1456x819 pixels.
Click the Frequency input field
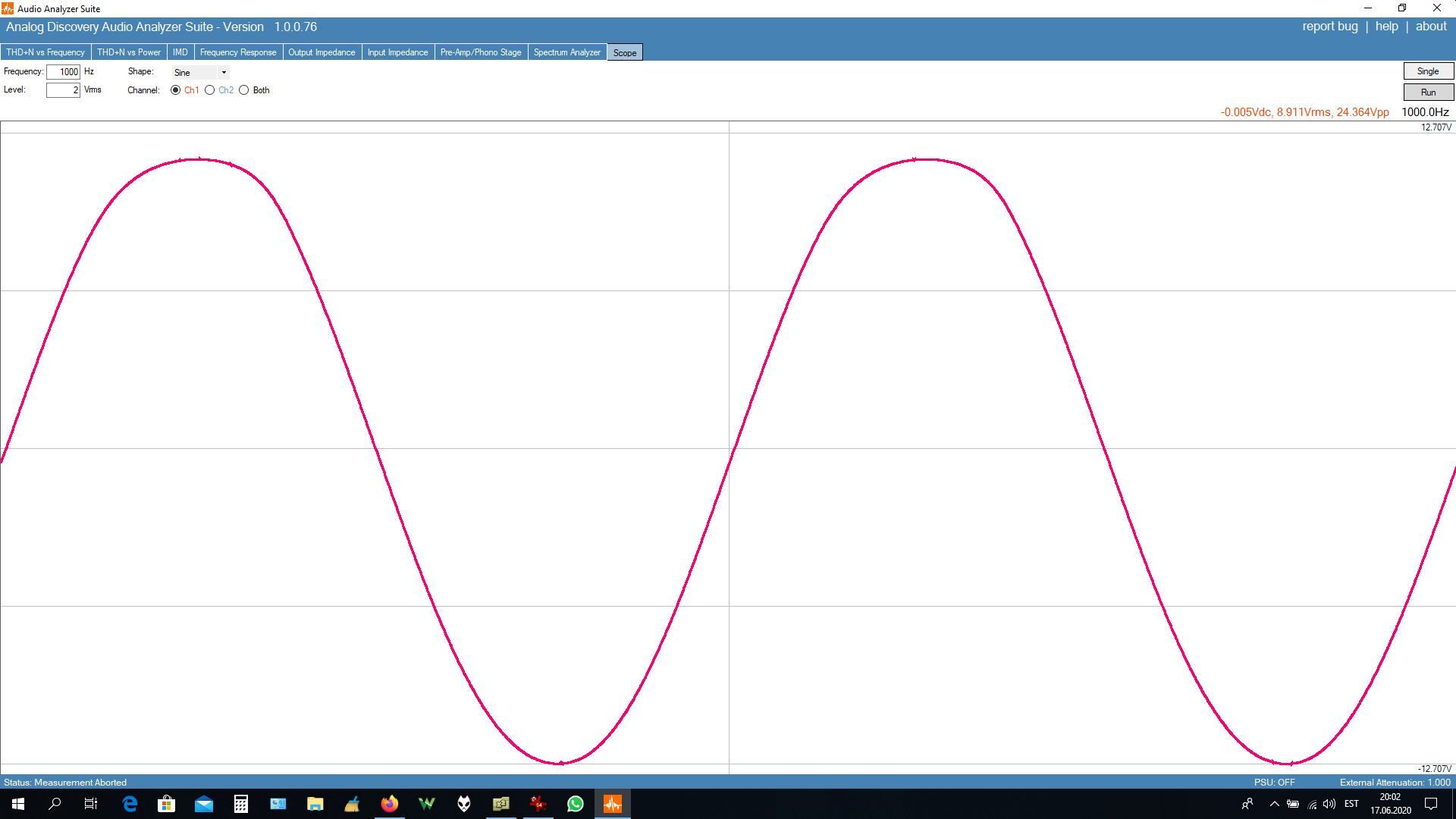63,72
